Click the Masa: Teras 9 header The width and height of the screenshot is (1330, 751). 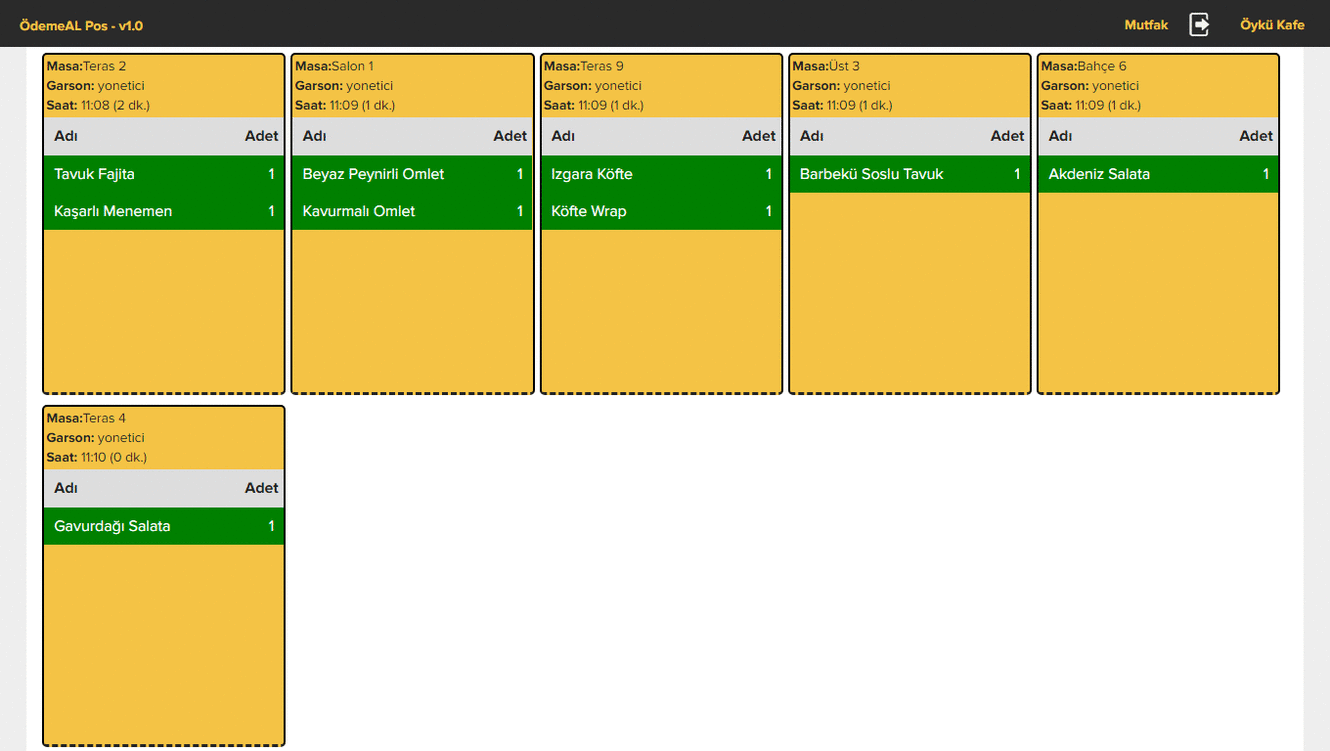(x=584, y=66)
